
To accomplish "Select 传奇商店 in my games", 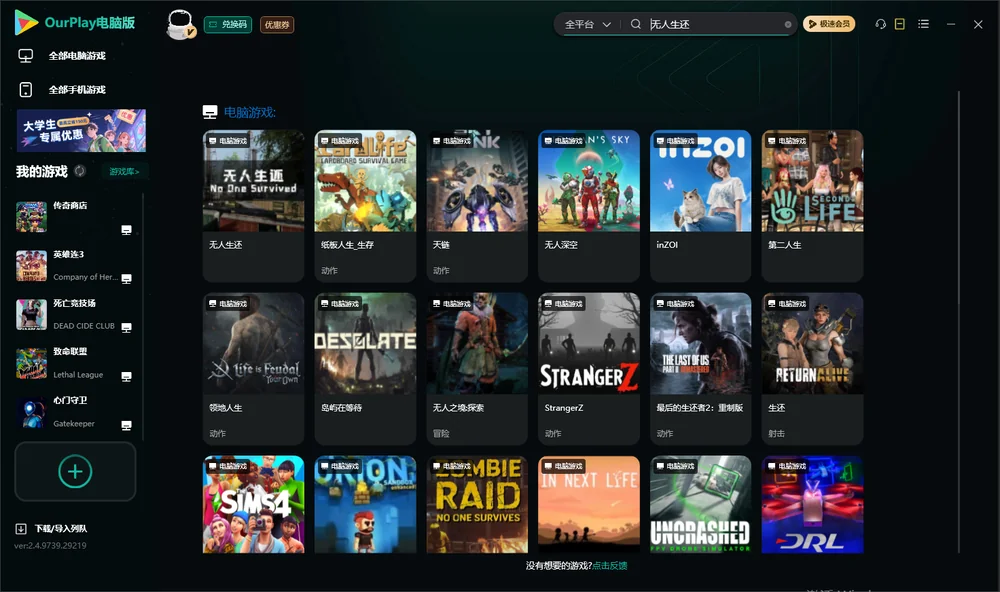I will [75, 217].
